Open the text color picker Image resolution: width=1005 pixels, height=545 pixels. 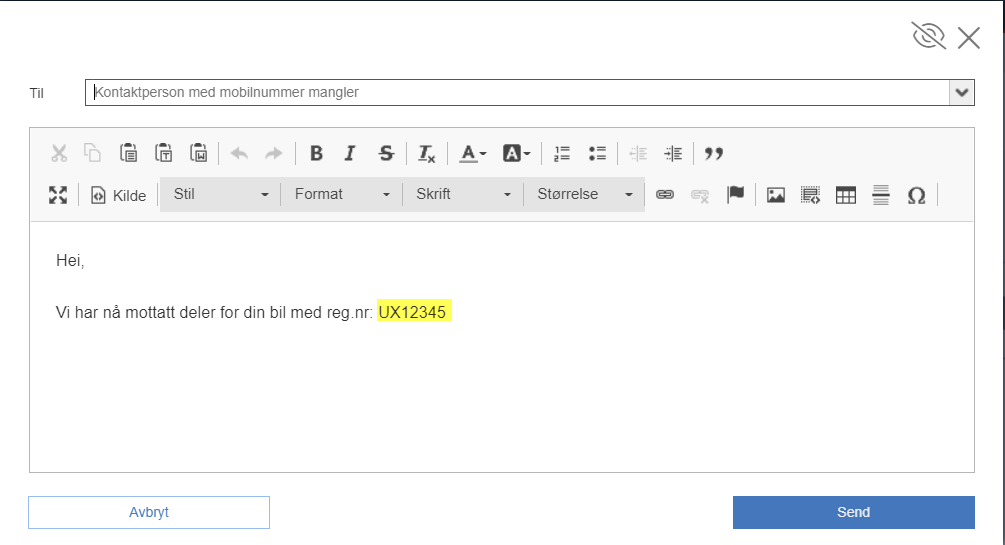[x=473, y=154]
